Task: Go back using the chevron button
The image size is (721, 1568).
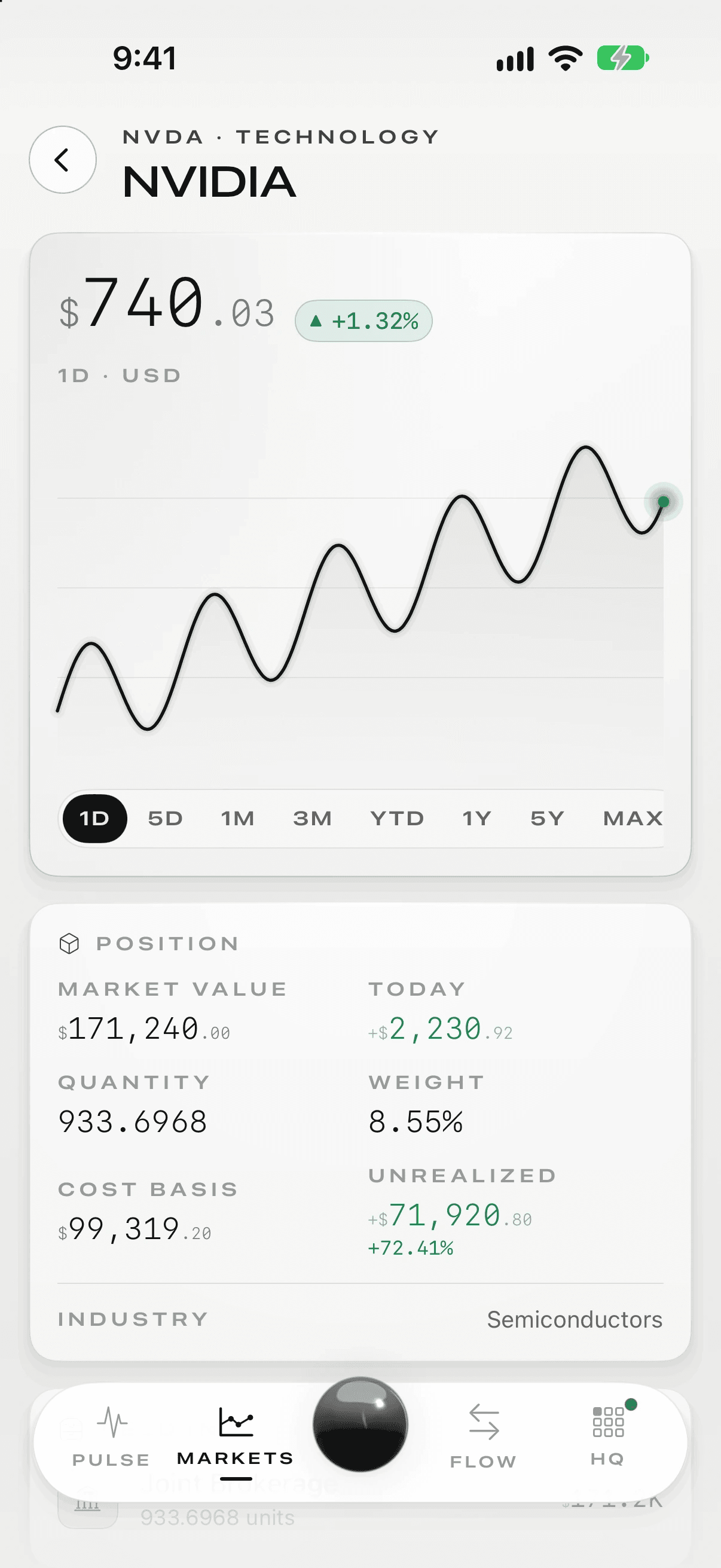Action: (63, 160)
